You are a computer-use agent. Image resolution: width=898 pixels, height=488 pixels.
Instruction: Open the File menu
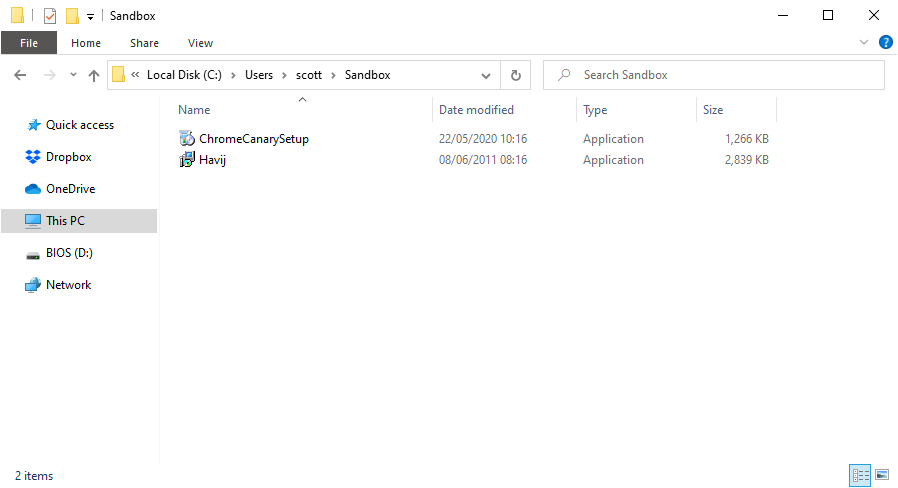29,43
